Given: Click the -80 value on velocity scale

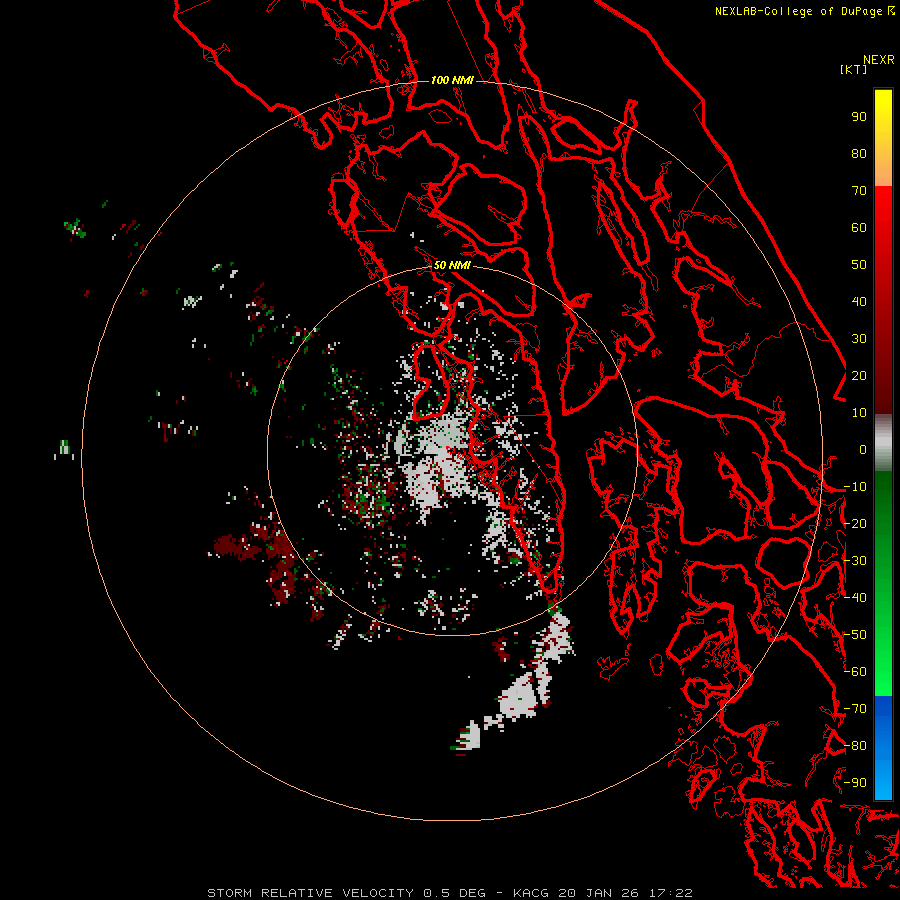Looking at the screenshot, I should [855, 746].
